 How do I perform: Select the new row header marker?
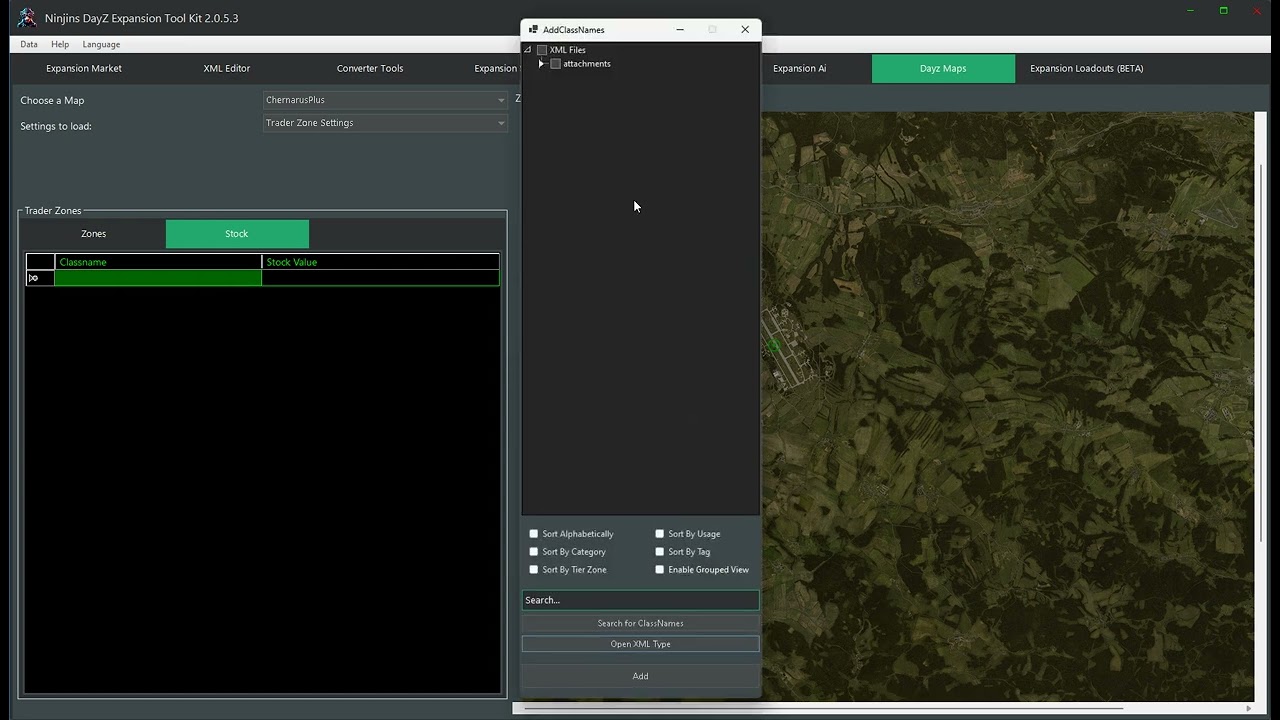point(40,278)
